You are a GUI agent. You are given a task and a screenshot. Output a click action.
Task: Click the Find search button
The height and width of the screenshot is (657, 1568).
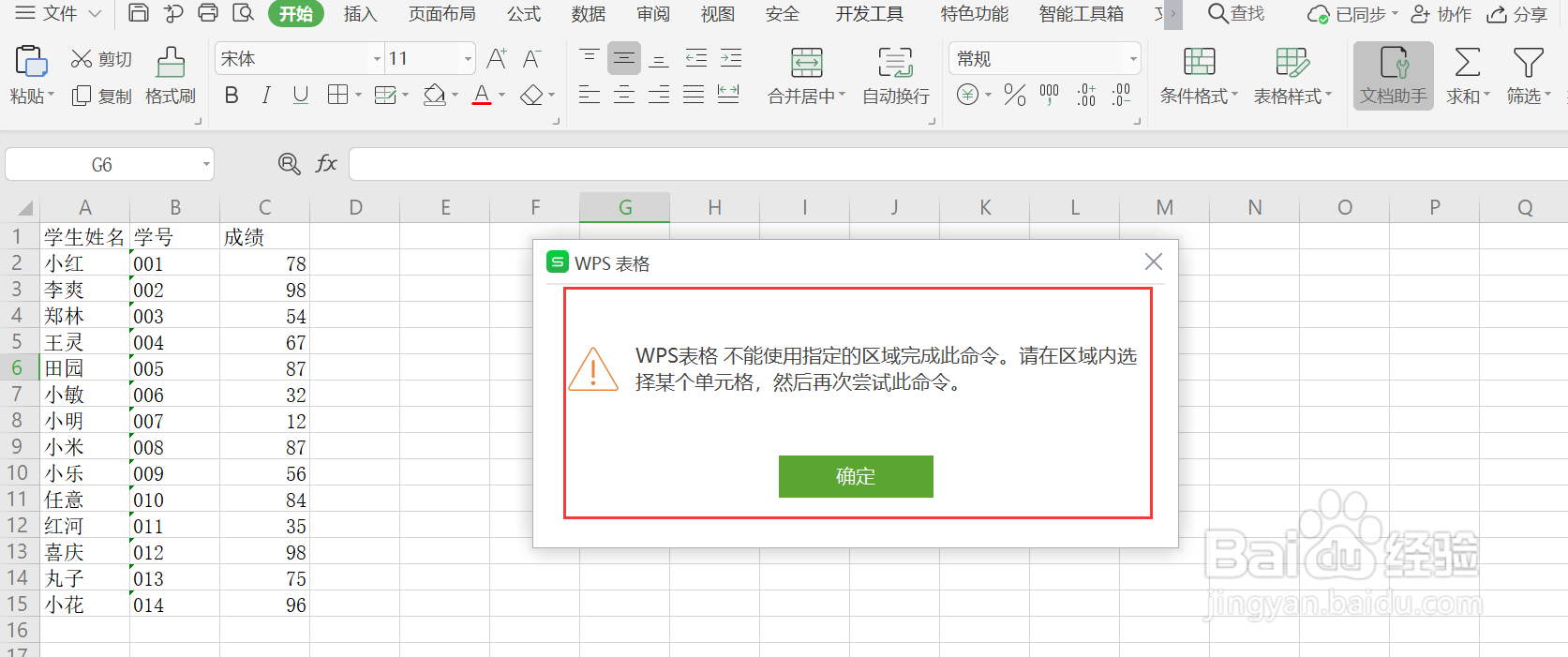point(1236,14)
